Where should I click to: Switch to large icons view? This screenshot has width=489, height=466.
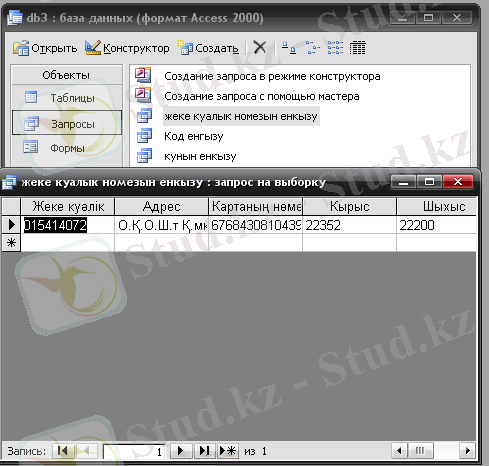[289, 48]
